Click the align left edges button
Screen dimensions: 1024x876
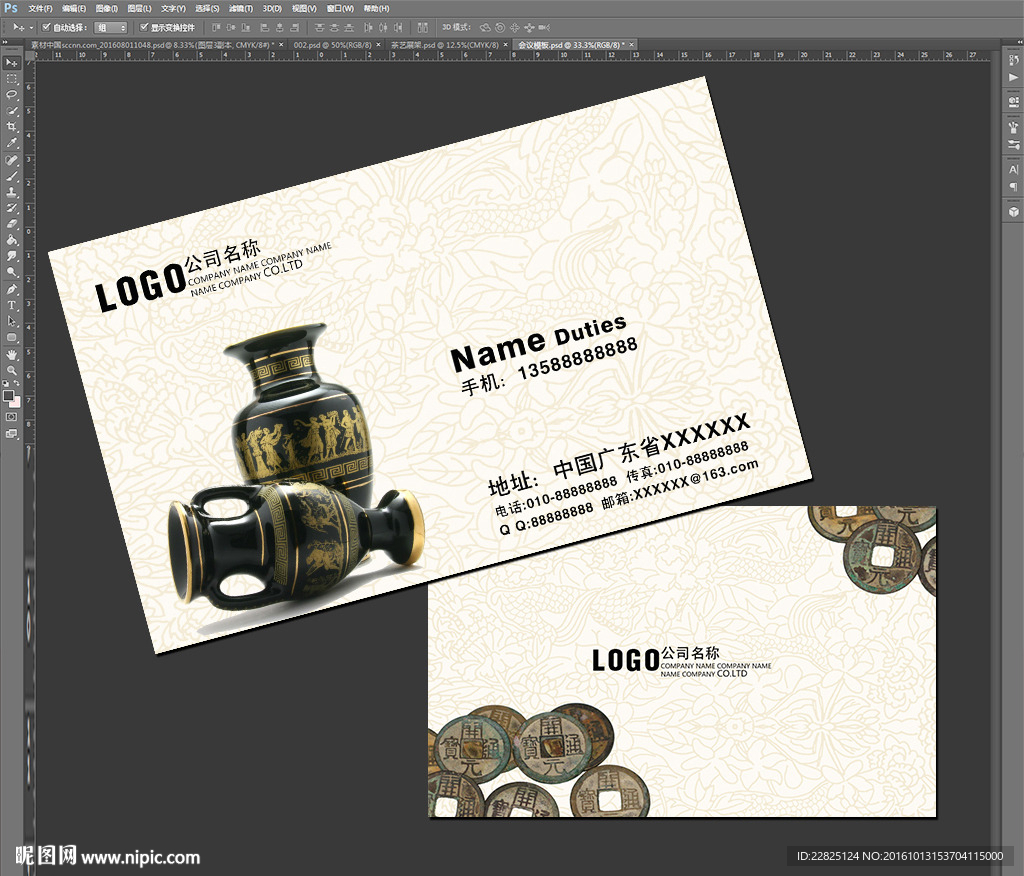click(x=264, y=27)
